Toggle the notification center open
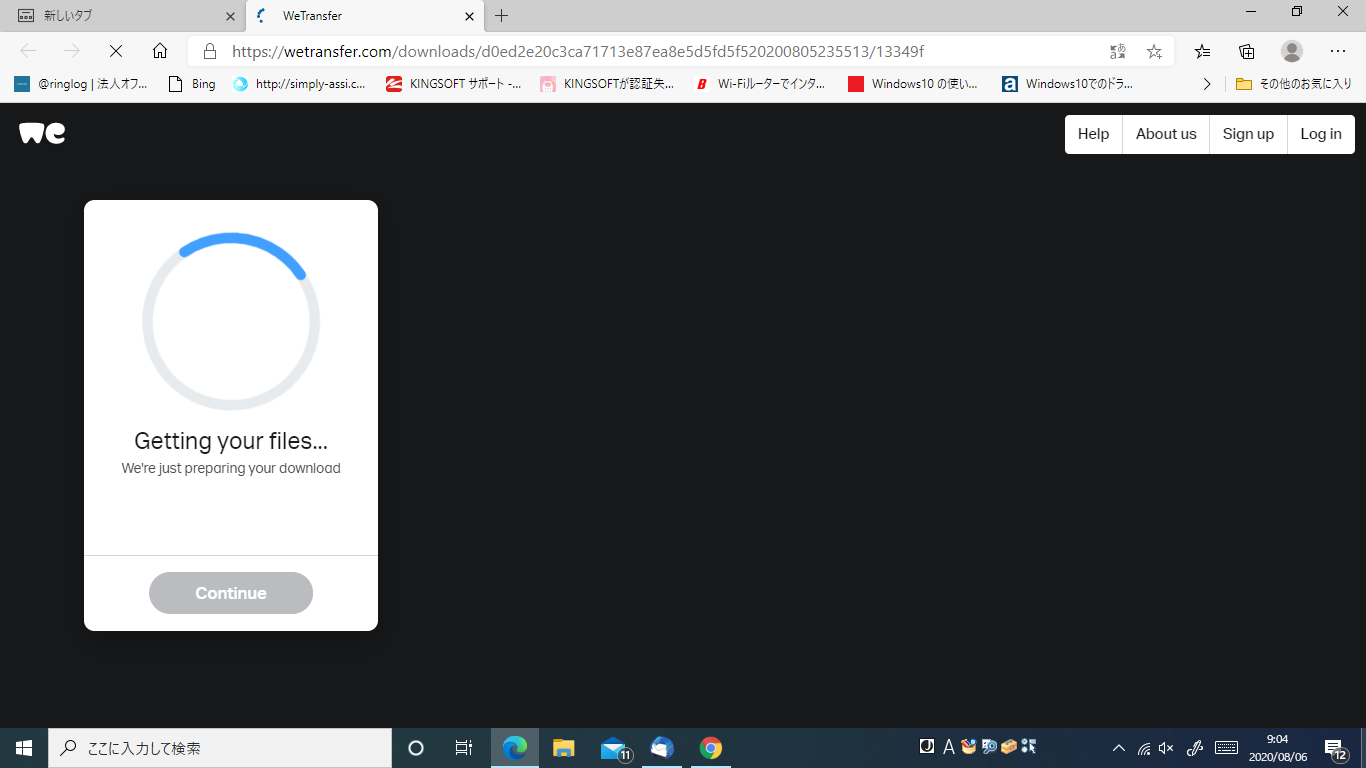 [1333, 747]
